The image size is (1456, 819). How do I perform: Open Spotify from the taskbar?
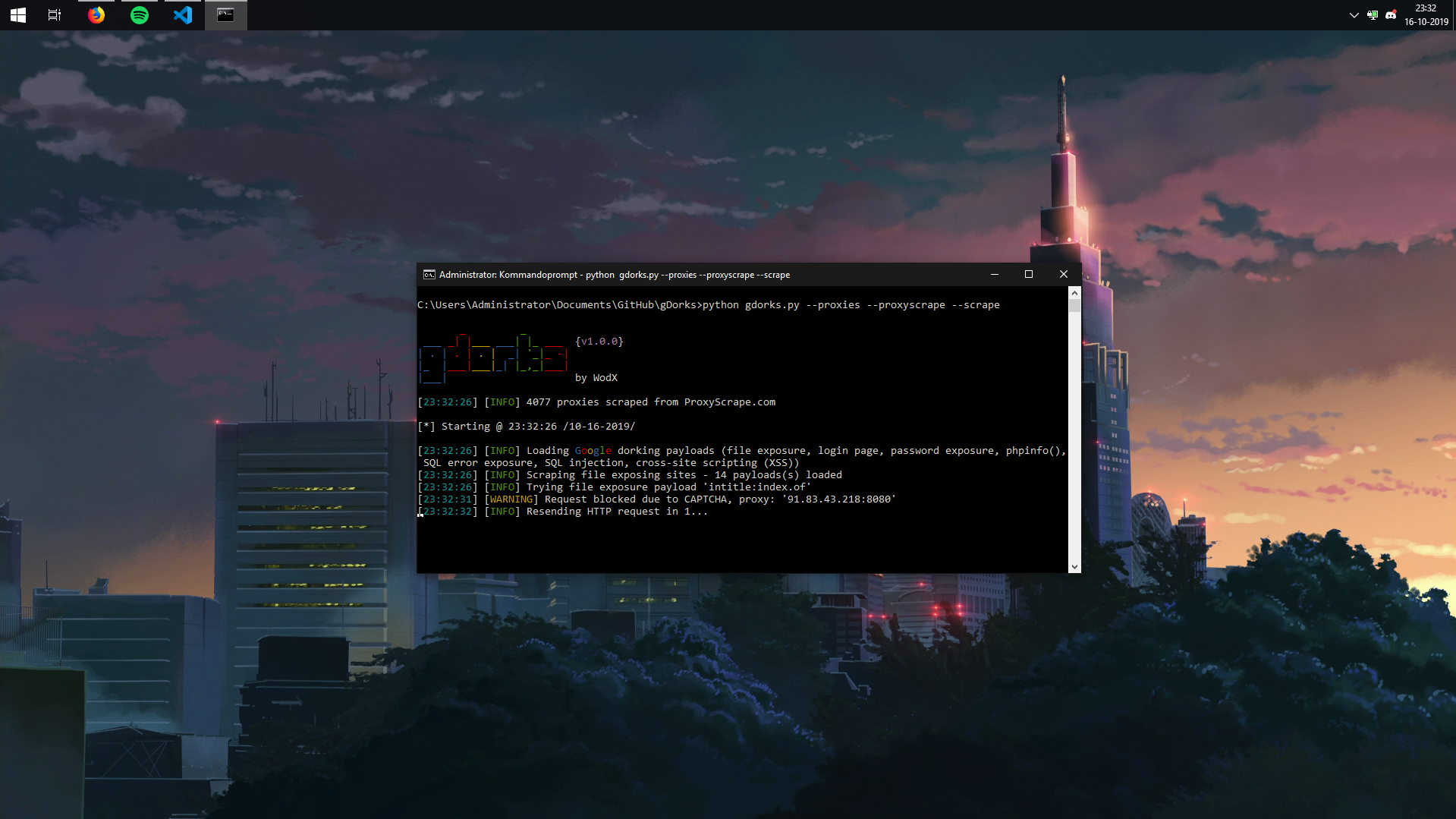point(140,15)
